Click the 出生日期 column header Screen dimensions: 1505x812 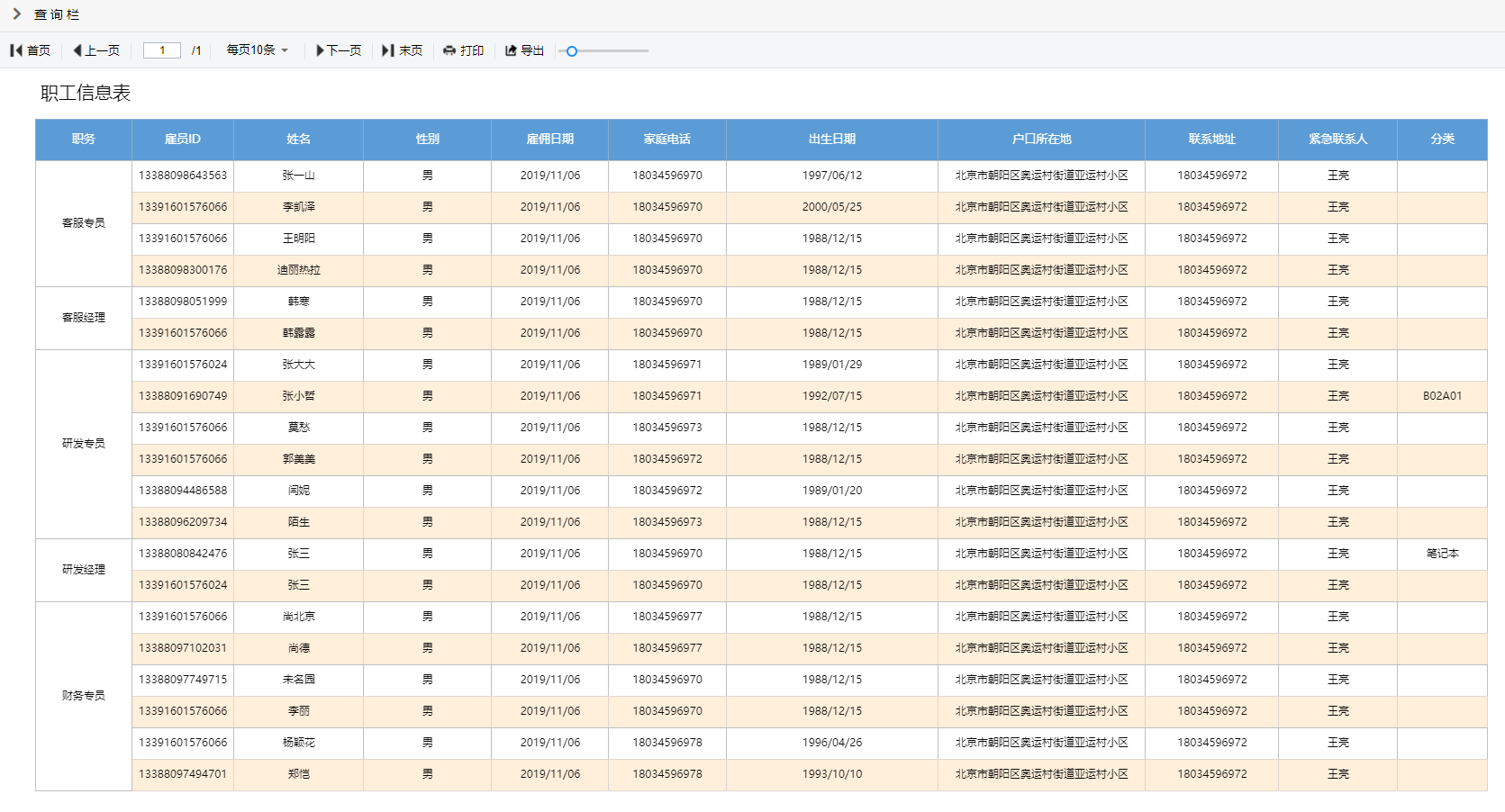point(831,140)
